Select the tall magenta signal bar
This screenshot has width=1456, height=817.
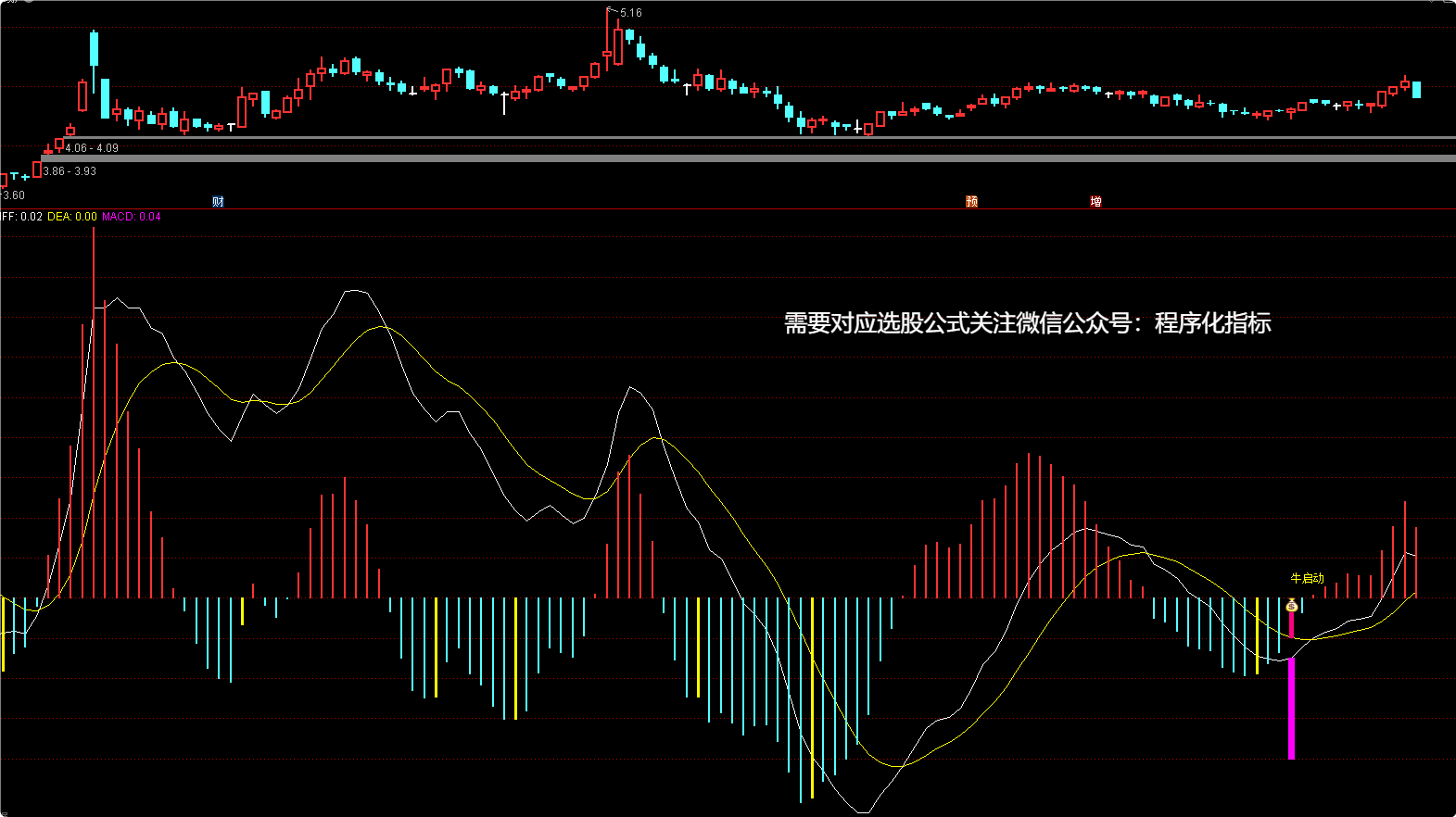coord(1291,708)
